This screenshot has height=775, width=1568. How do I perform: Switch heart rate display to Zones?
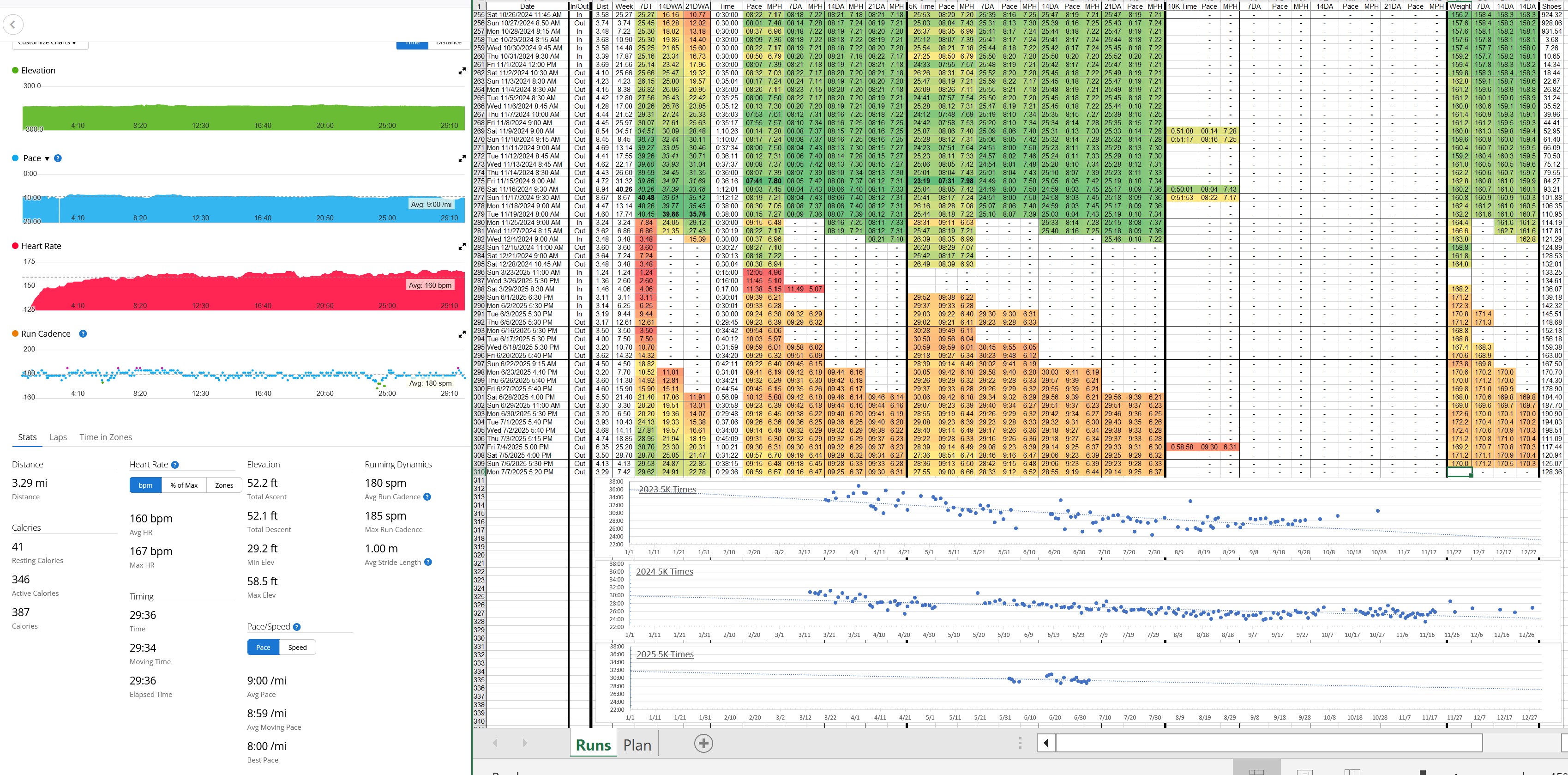[x=224, y=485]
